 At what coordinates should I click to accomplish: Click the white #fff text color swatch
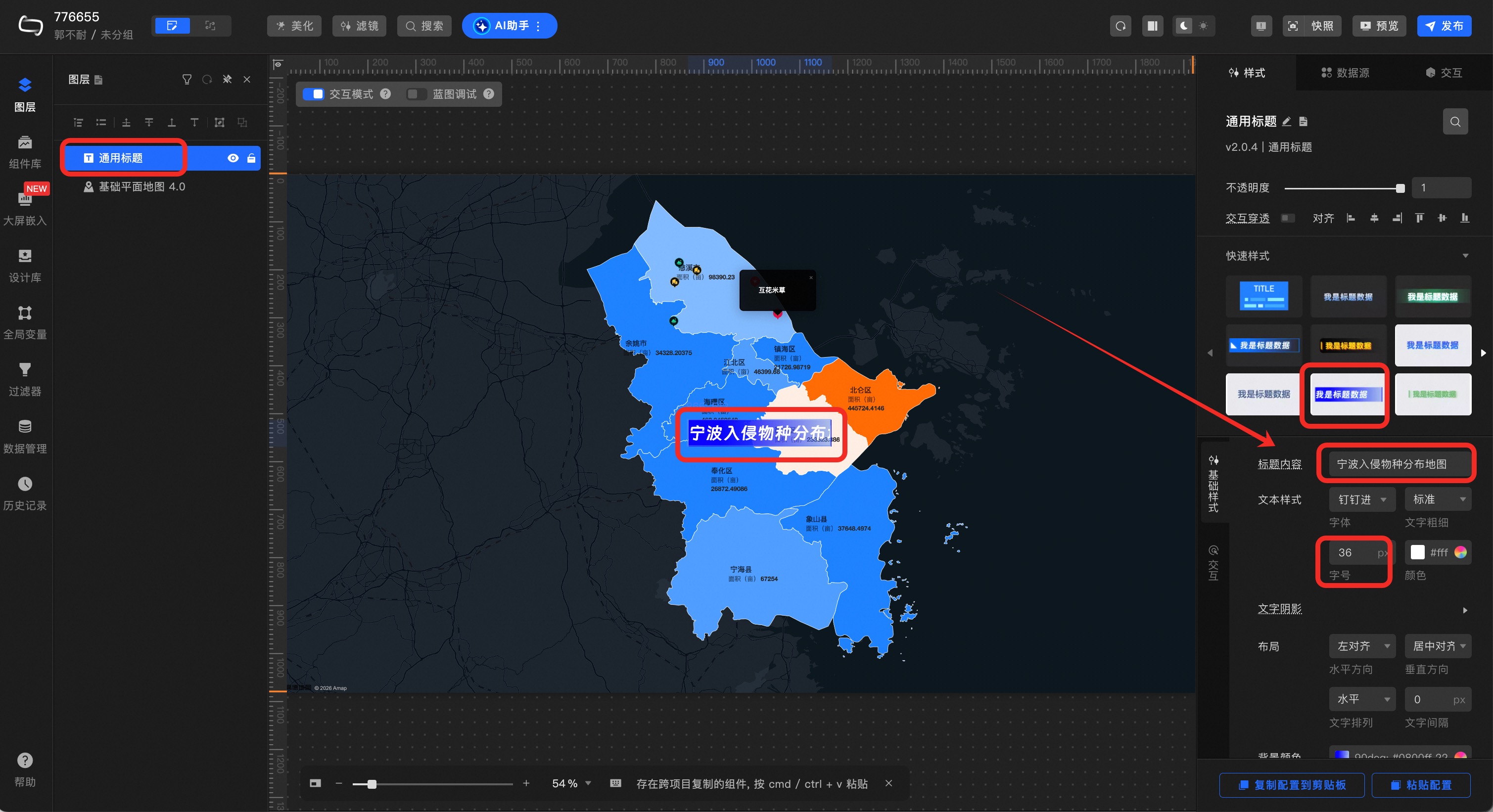click(x=1417, y=552)
